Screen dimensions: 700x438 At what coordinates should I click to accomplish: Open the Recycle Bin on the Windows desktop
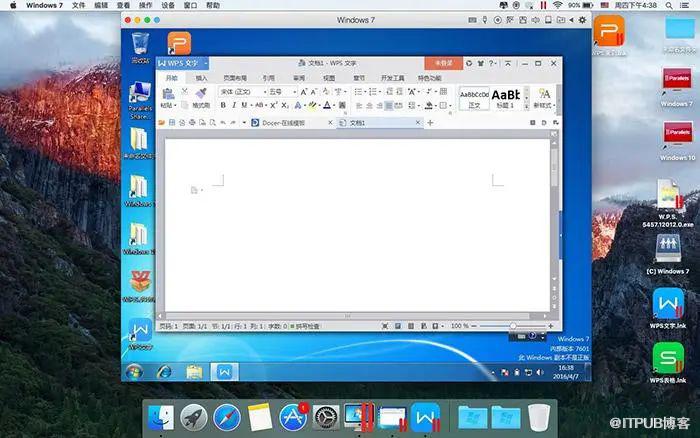pyautogui.click(x=140, y=43)
